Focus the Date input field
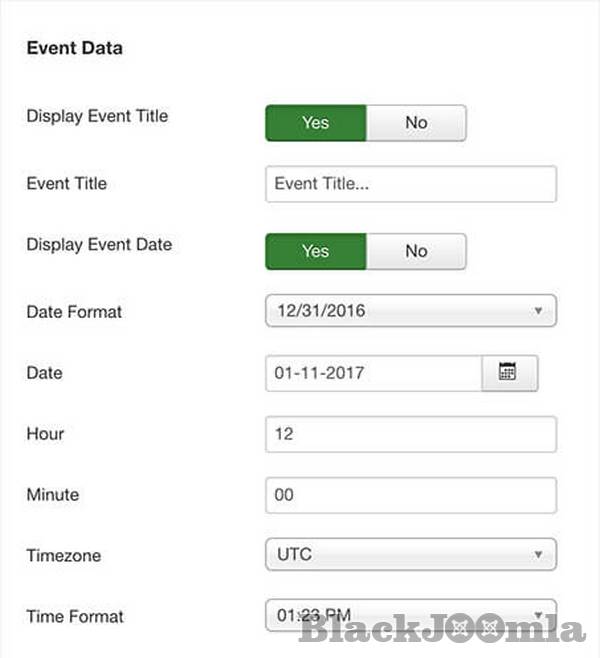Viewport: 600px width, 658px height. (x=373, y=373)
